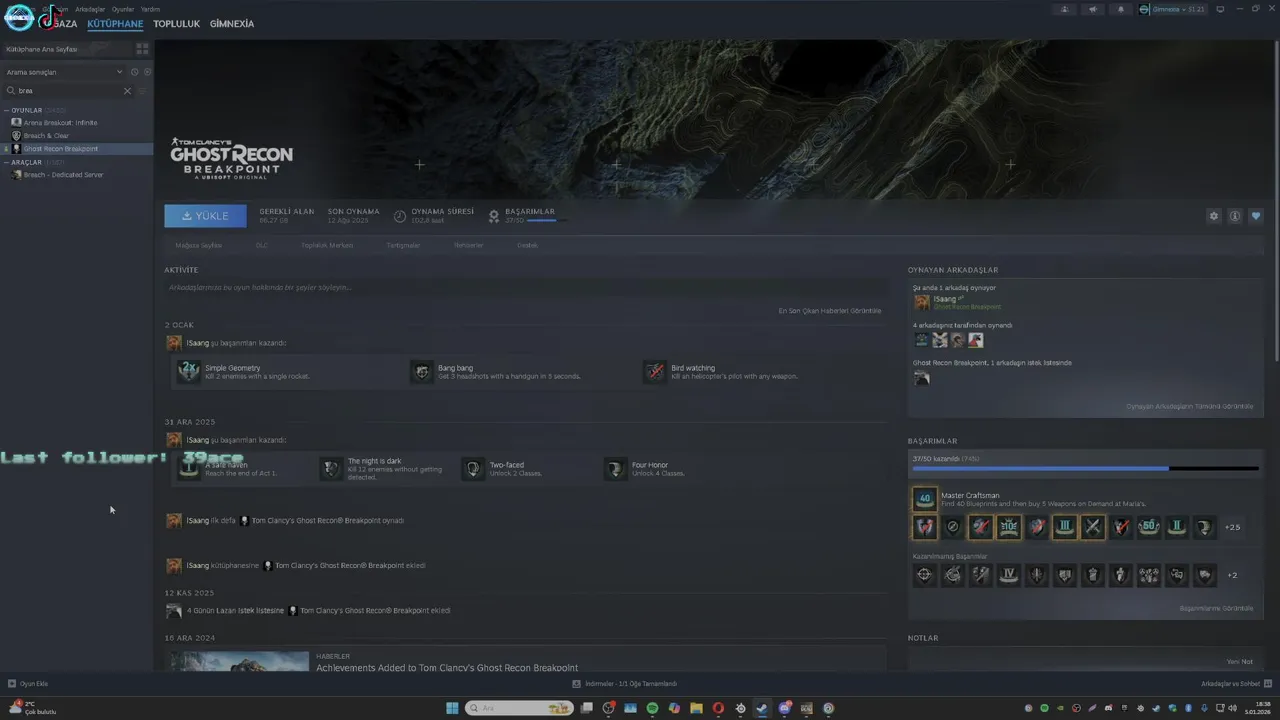1280x720 pixels.
Task: Open the KÜTÜPHANE tab
Action: [115, 24]
